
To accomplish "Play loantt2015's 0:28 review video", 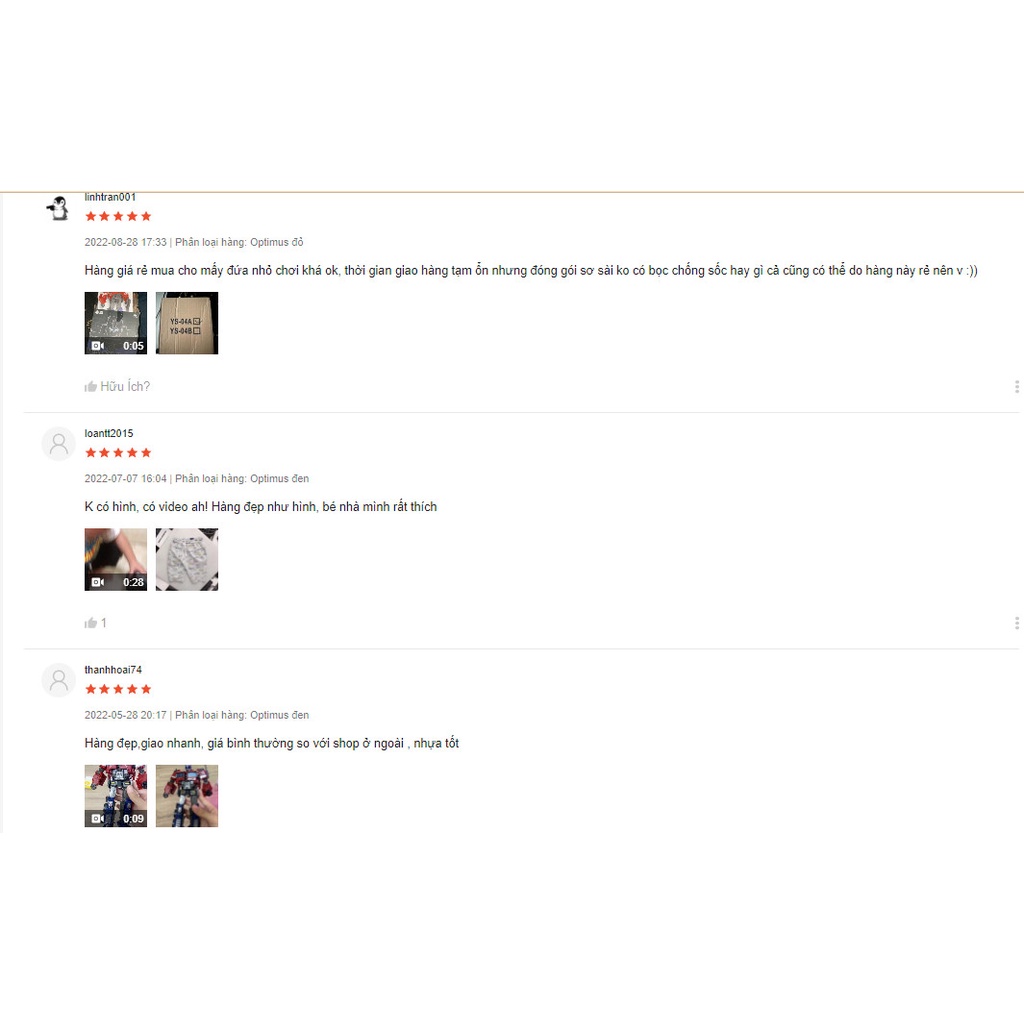I will (116, 560).
